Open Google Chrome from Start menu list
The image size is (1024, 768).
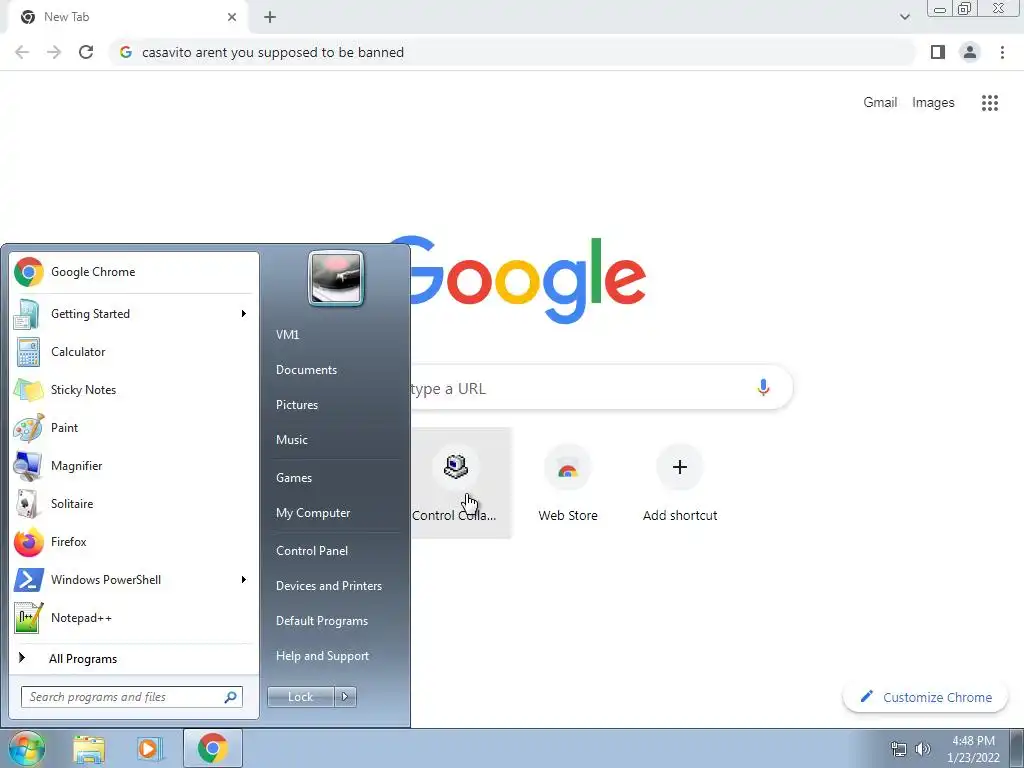point(133,272)
